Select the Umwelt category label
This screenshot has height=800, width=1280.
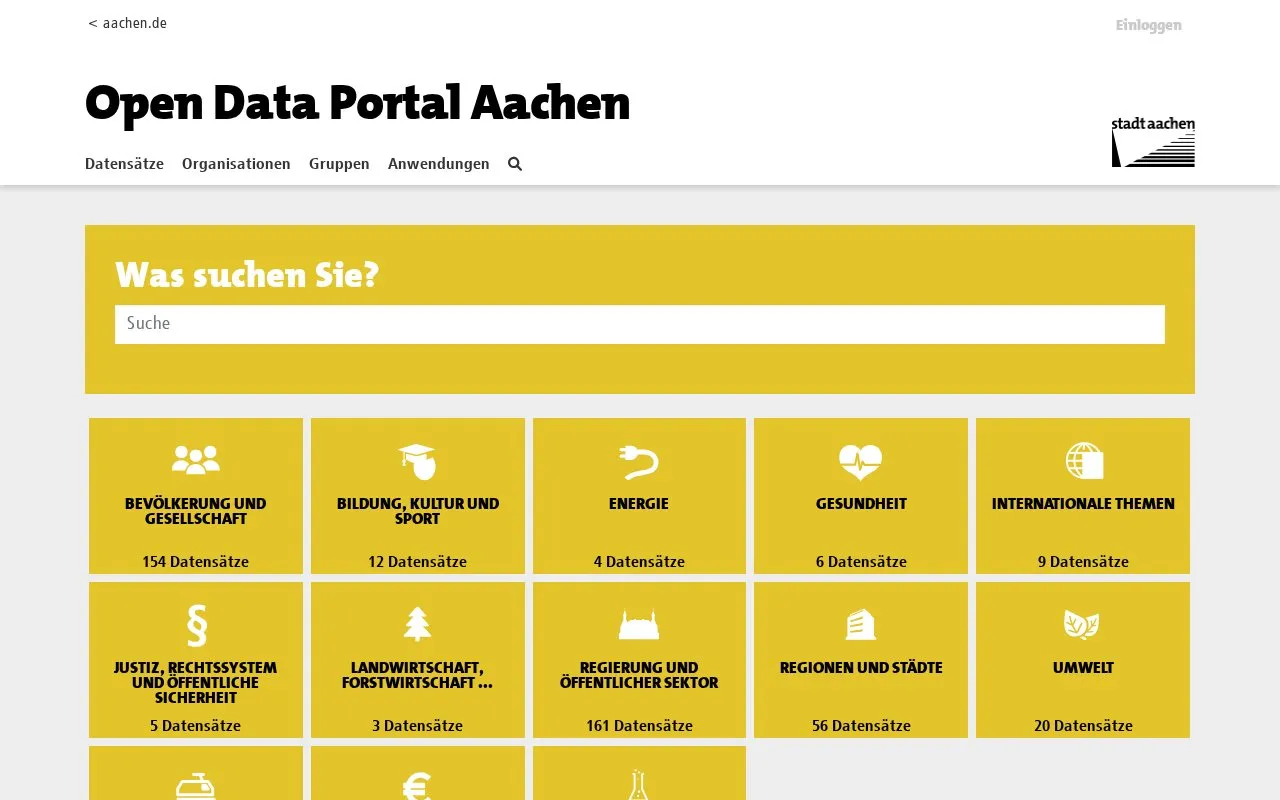coord(1083,668)
